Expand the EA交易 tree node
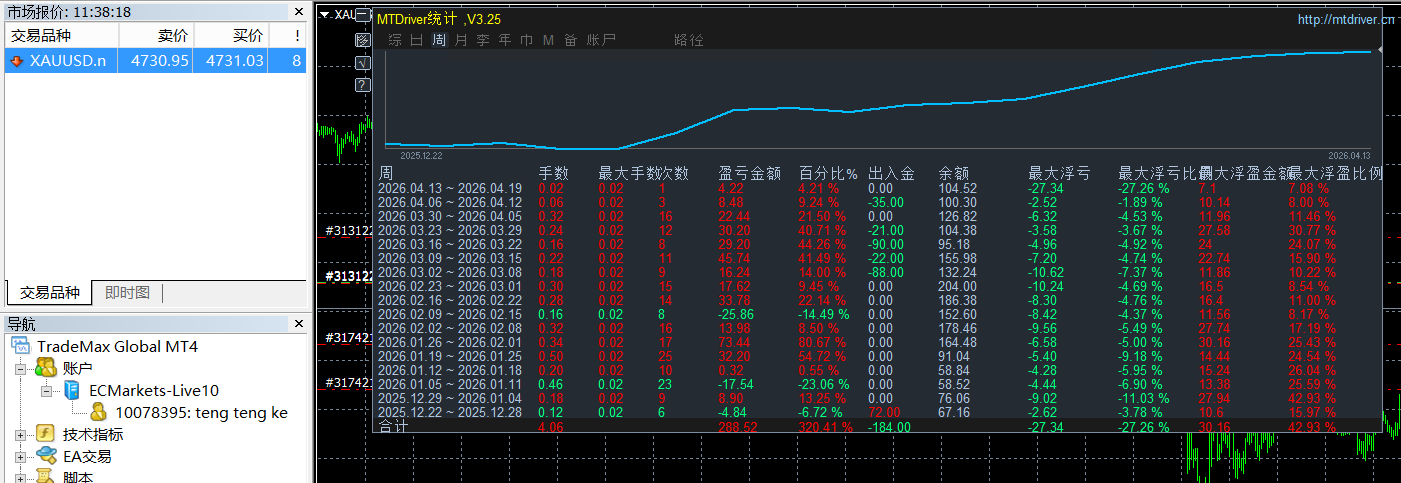1401x483 pixels. (x=22, y=456)
